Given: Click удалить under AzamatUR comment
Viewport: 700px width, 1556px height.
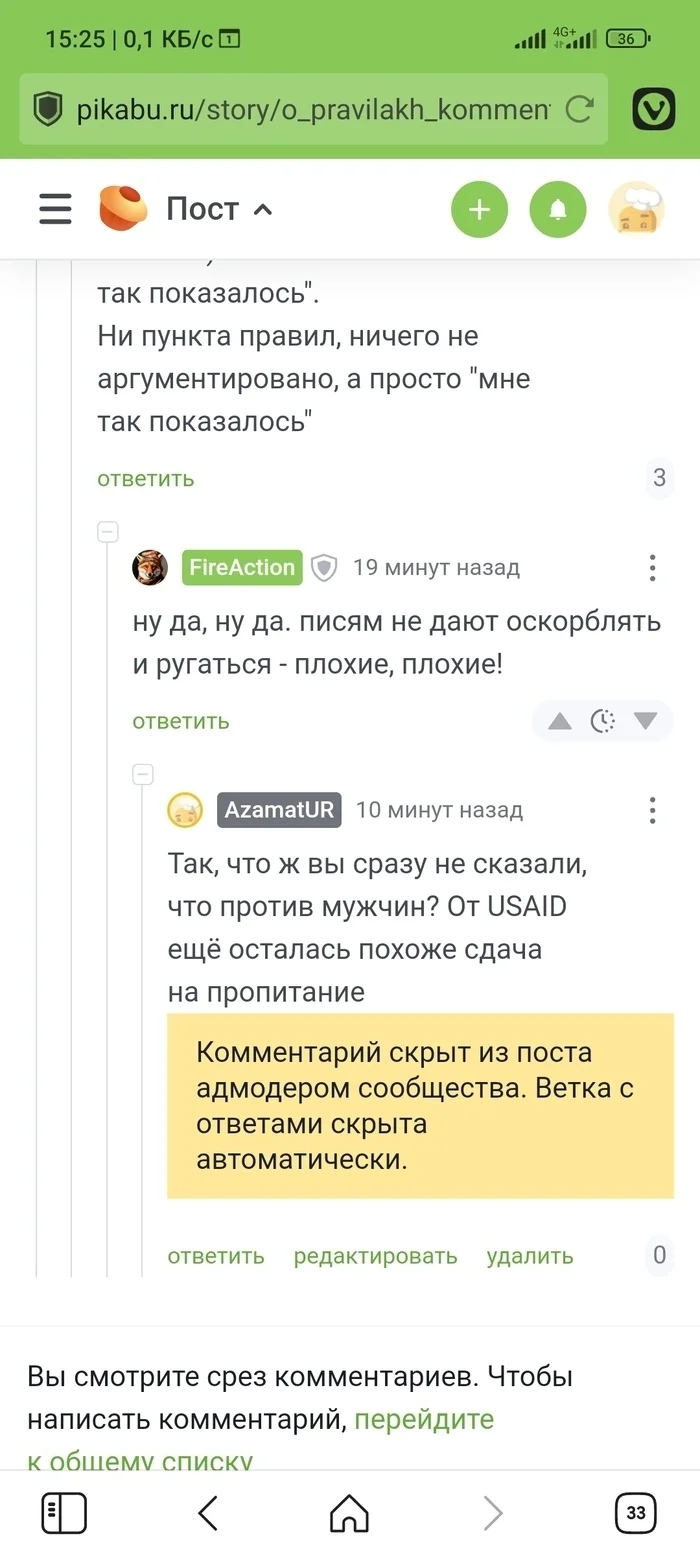Looking at the screenshot, I should click(x=530, y=1256).
